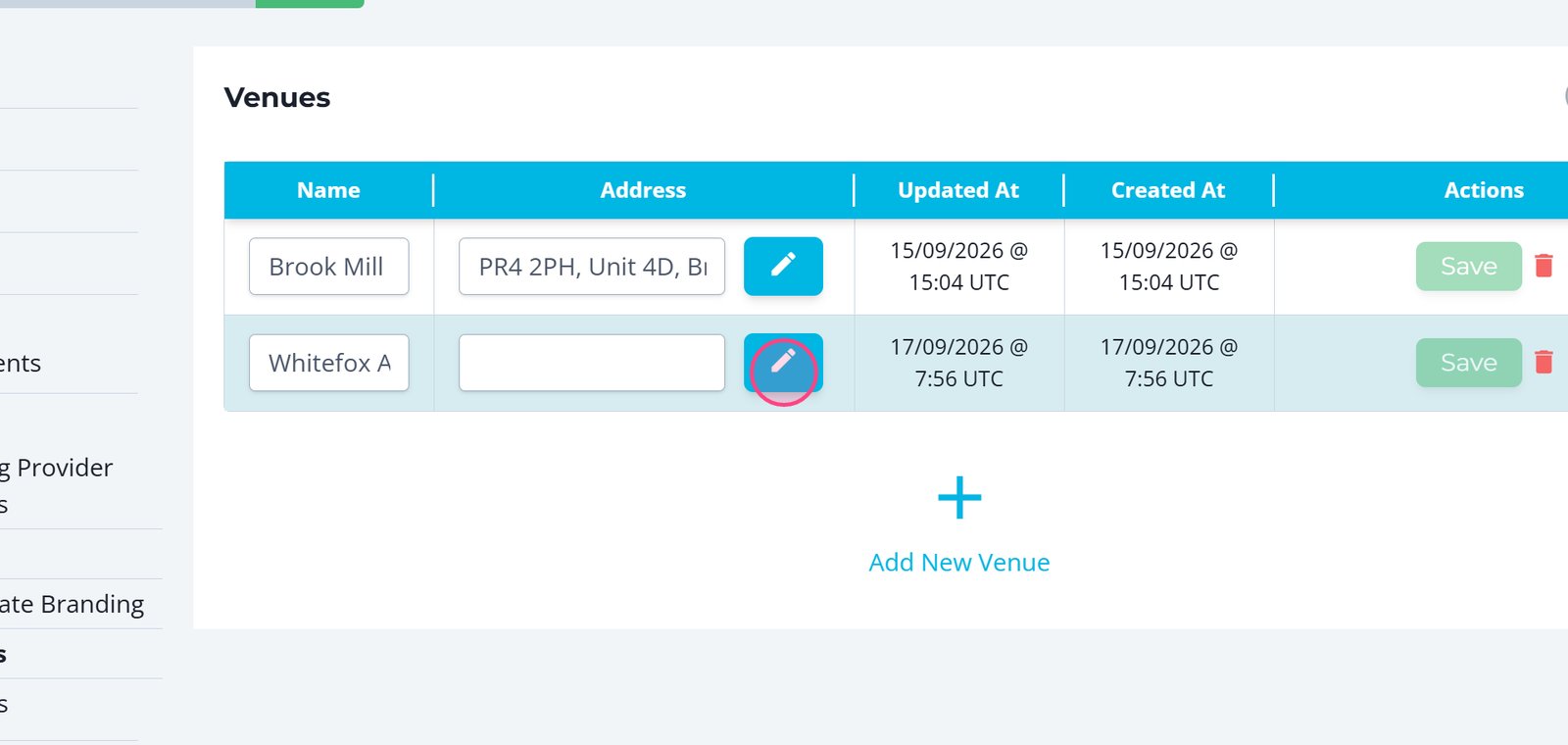Click the Add New Venue link
Image resolution: width=1568 pixels, height=745 pixels.
959,563
